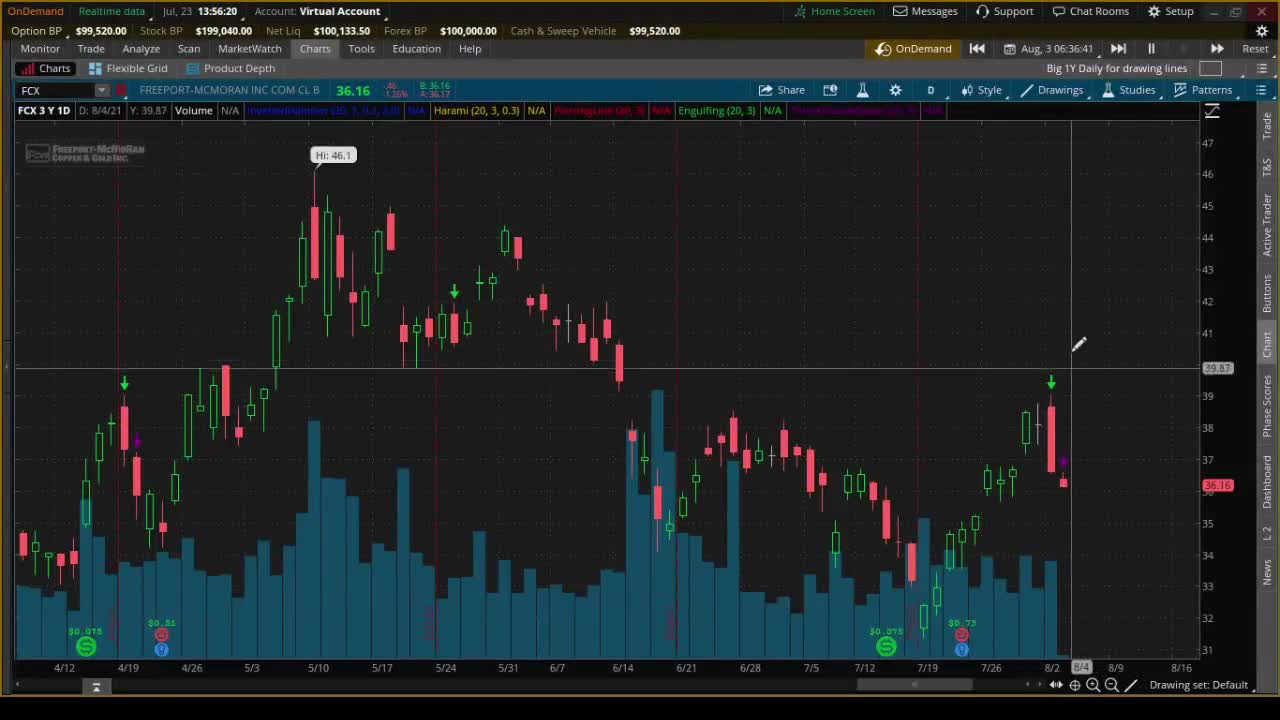Image resolution: width=1280 pixels, height=720 pixels.
Task: Open the L 2 side panel tab
Action: [1267, 535]
